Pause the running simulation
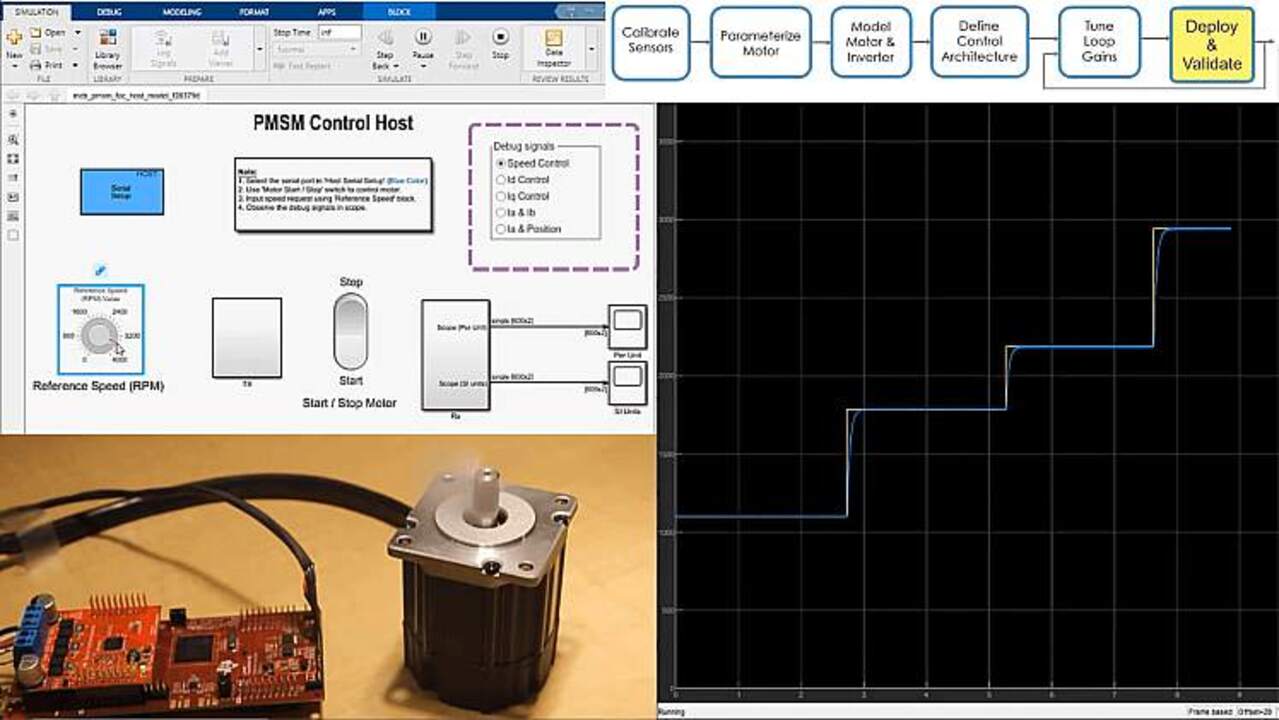 point(423,40)
